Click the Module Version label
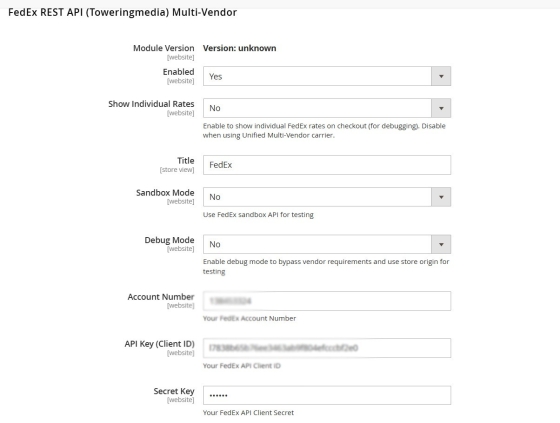The width and height of the screenshot is (560, 423). click(164, 48)
